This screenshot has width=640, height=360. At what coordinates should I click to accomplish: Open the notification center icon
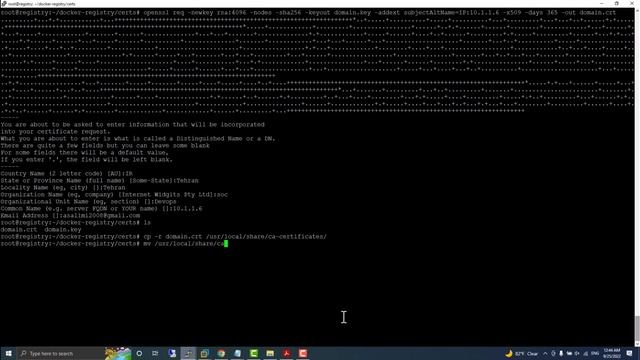tap(629, 353)
